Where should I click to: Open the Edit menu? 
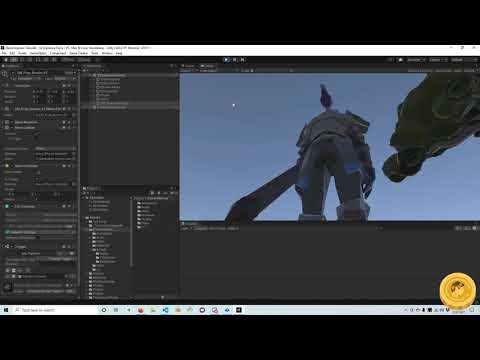coord(12,53)
